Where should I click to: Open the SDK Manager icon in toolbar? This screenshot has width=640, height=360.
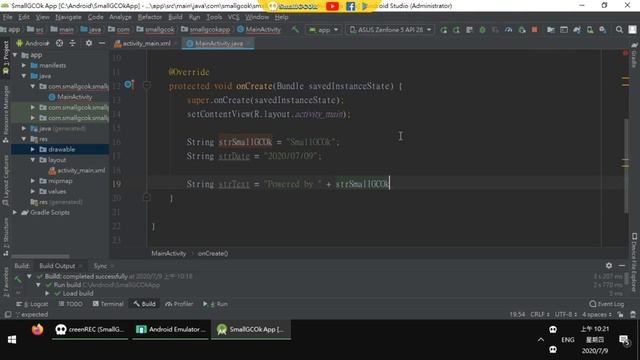coord(603,30)
